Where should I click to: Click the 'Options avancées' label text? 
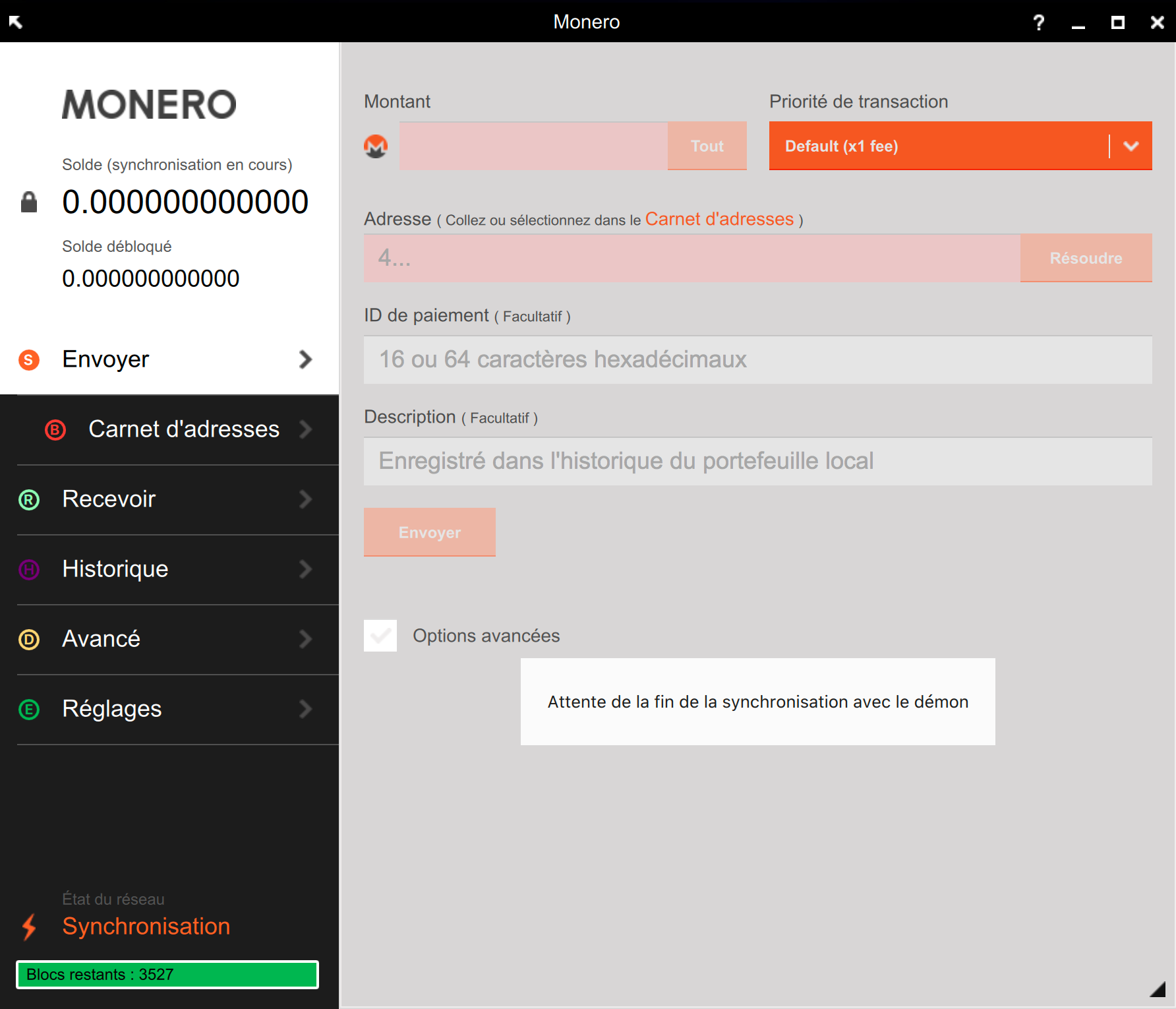coord(486,636)
